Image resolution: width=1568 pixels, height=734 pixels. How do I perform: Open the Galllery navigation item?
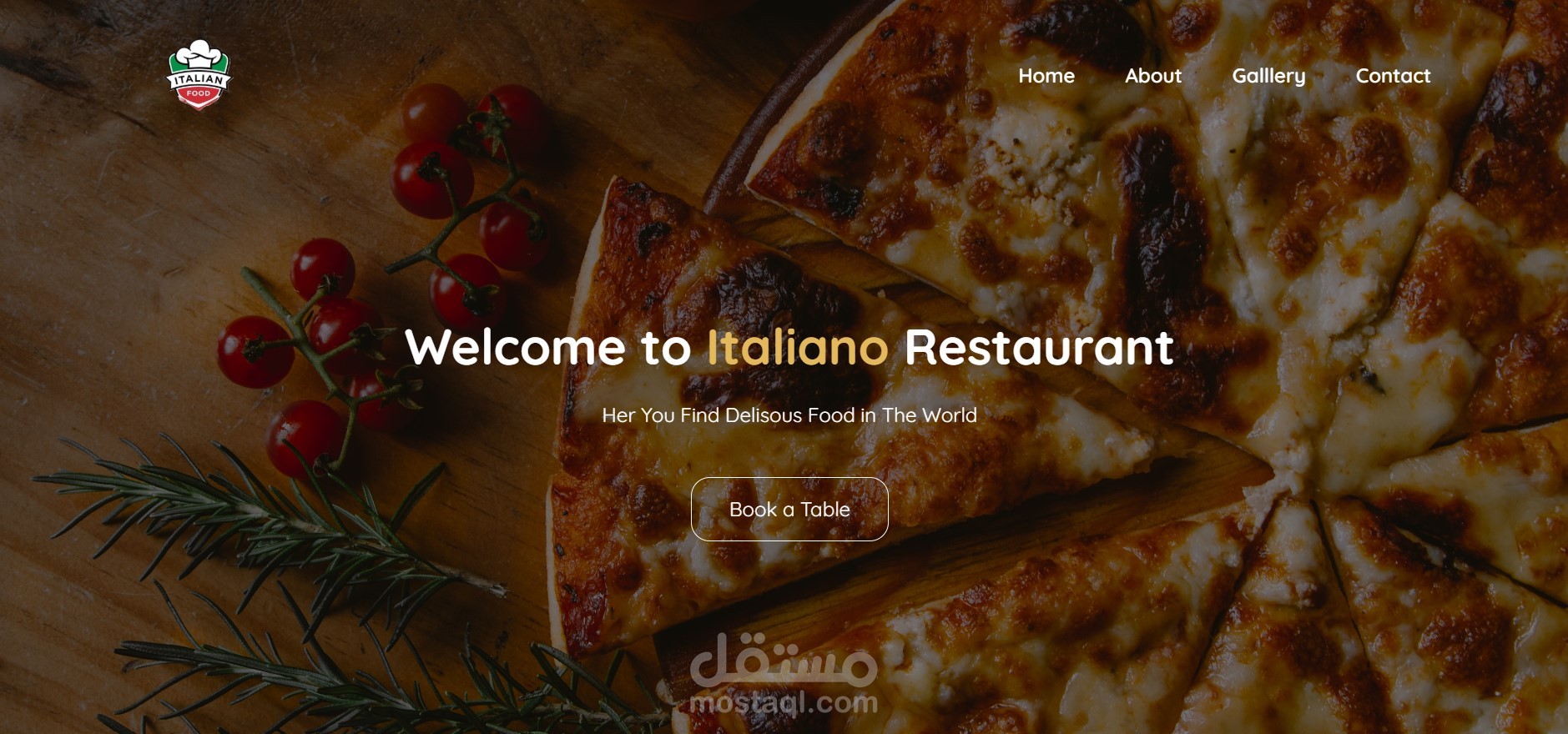1268,76
